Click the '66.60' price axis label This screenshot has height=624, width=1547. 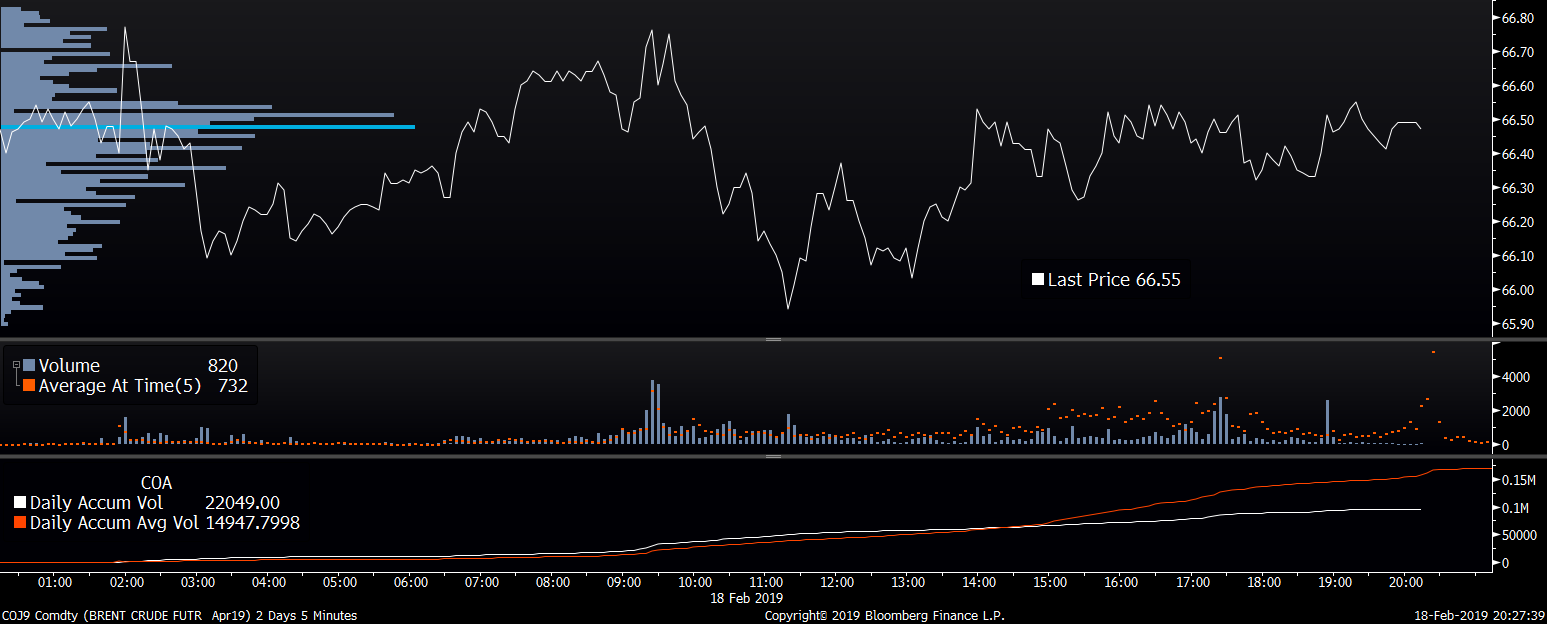click(1518, 86)
